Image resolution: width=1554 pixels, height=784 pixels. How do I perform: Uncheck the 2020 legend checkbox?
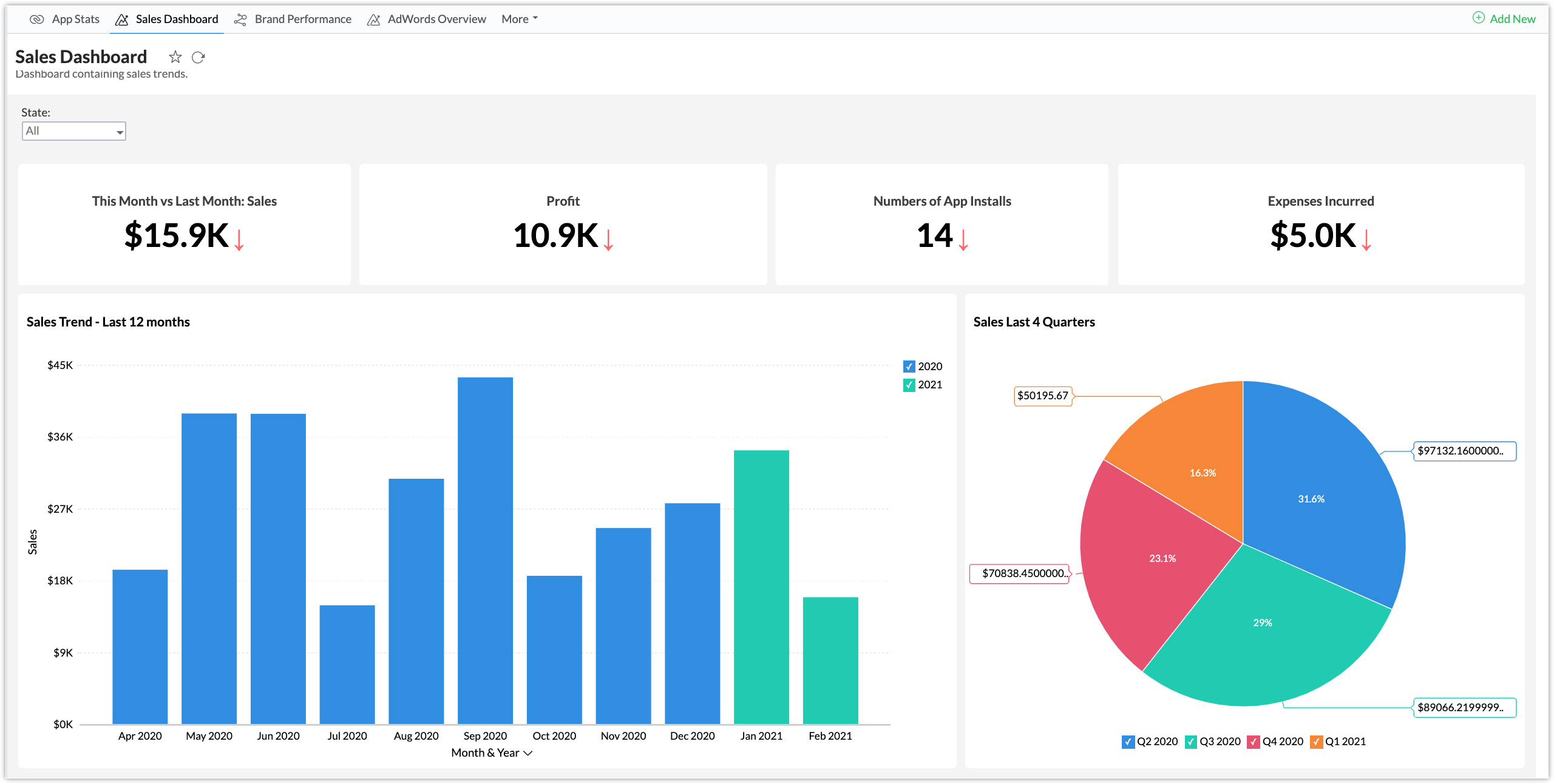909,367
